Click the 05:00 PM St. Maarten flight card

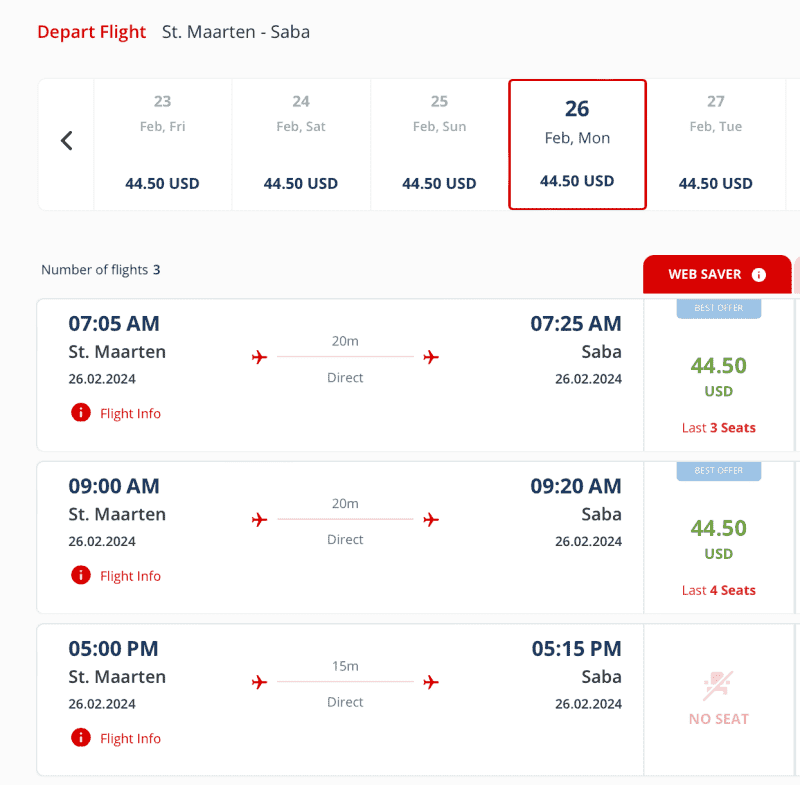point(340,700)
